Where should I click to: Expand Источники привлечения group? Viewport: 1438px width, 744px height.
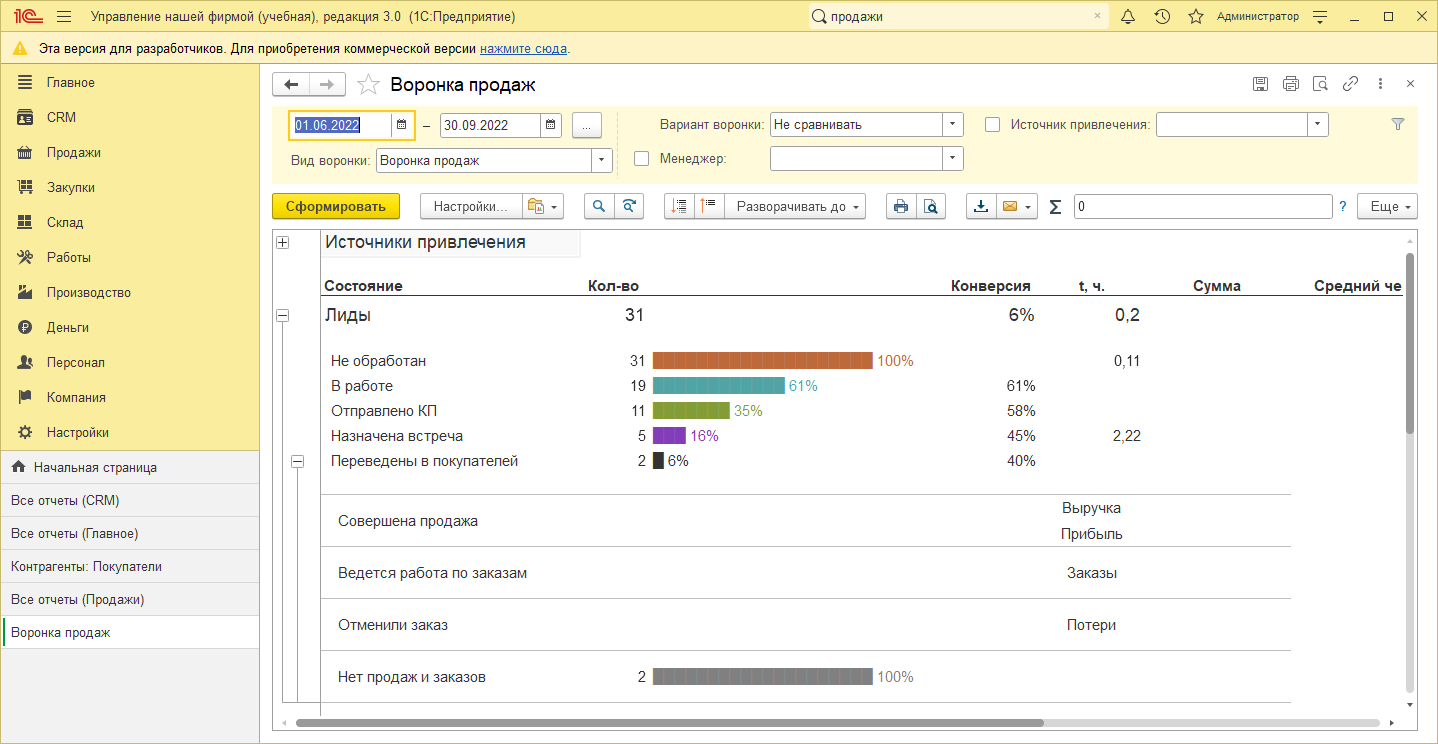(x=282, y=243)
